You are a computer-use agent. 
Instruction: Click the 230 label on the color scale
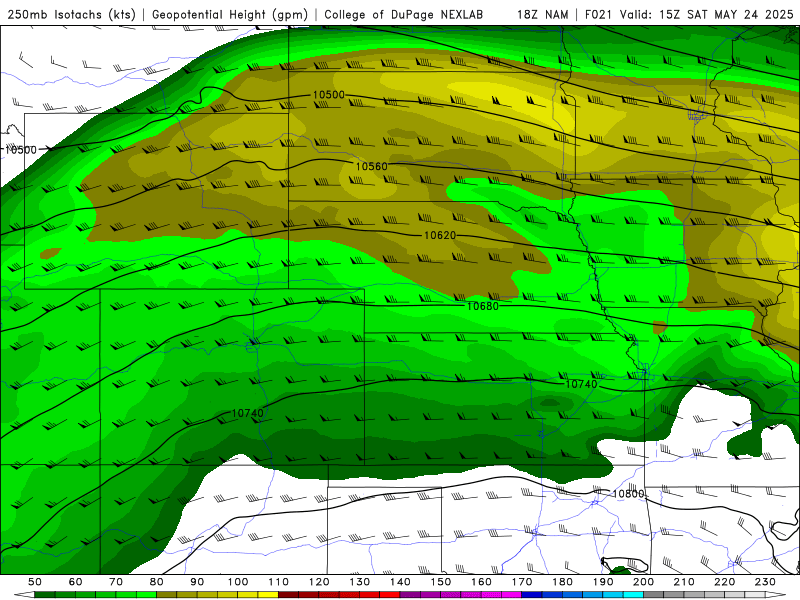[x=765, y=582]
